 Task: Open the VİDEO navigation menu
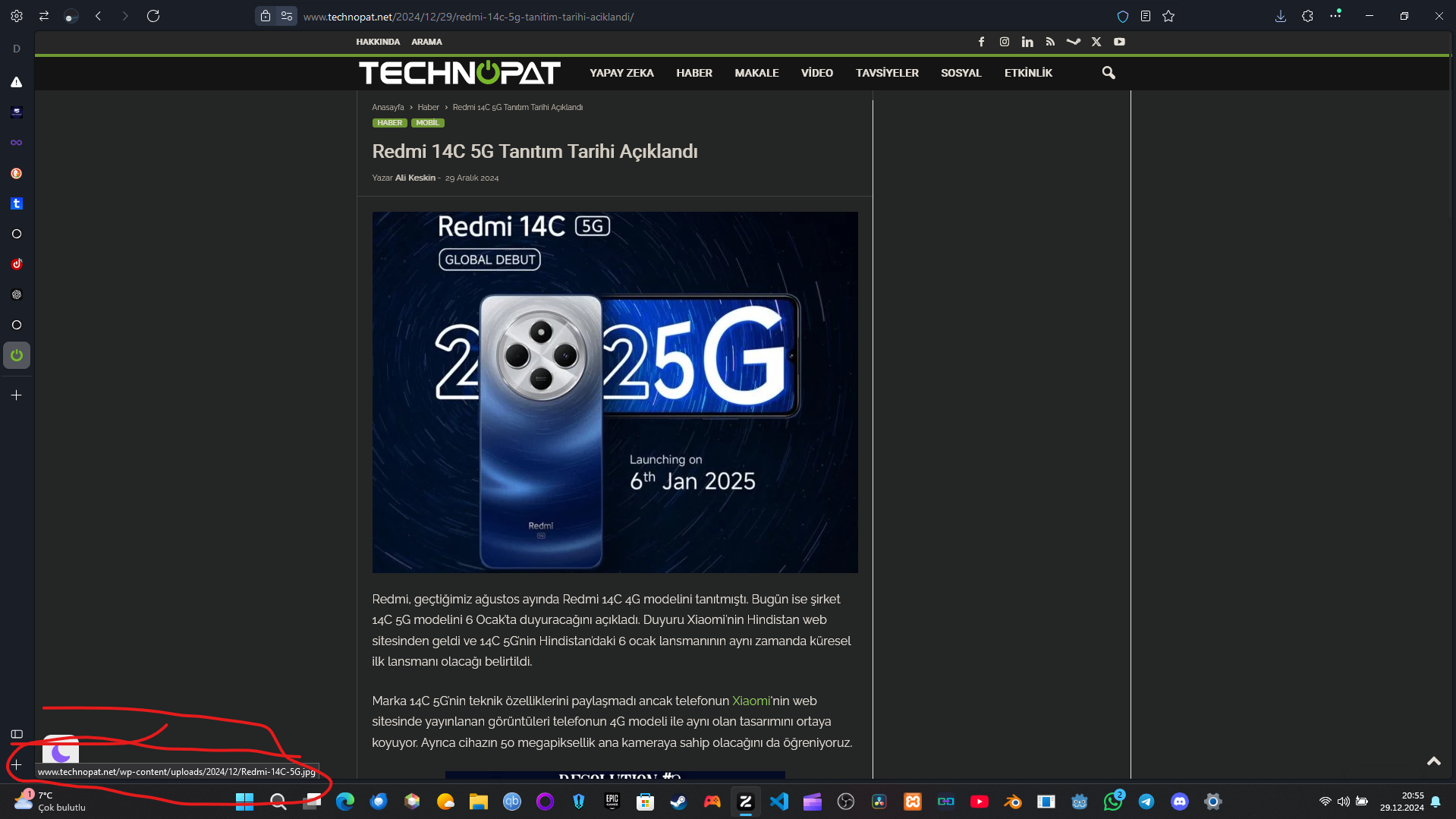click(x=817, y=73)
